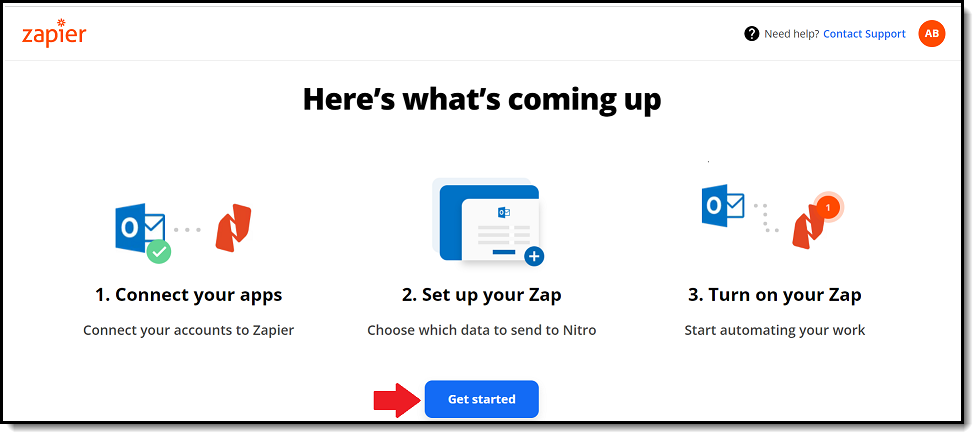The image size is (979, 439).
Task: Click the Zapier logo
Action: pos(54,33)
